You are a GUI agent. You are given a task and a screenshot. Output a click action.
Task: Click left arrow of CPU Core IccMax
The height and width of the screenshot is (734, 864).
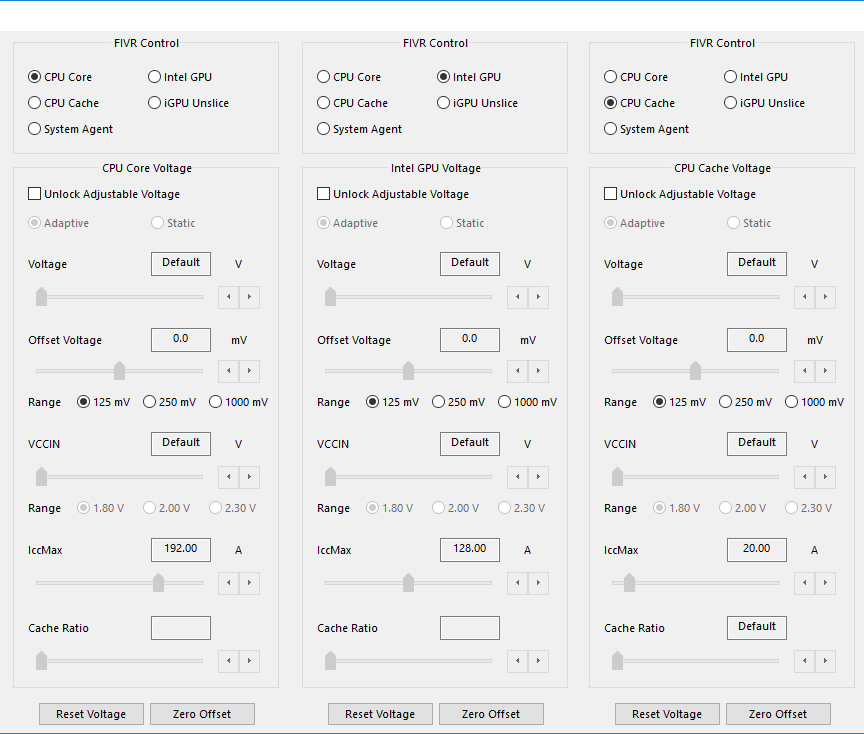[228, 584]
